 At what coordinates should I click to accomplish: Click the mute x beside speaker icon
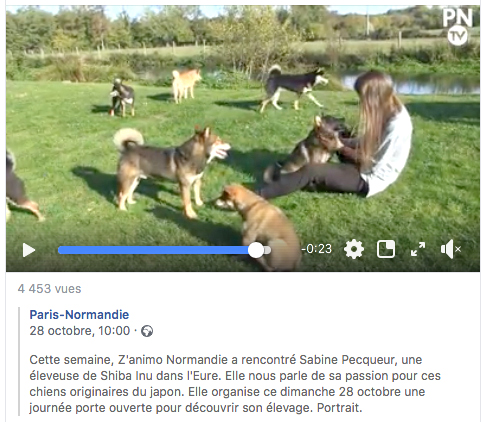458,249
